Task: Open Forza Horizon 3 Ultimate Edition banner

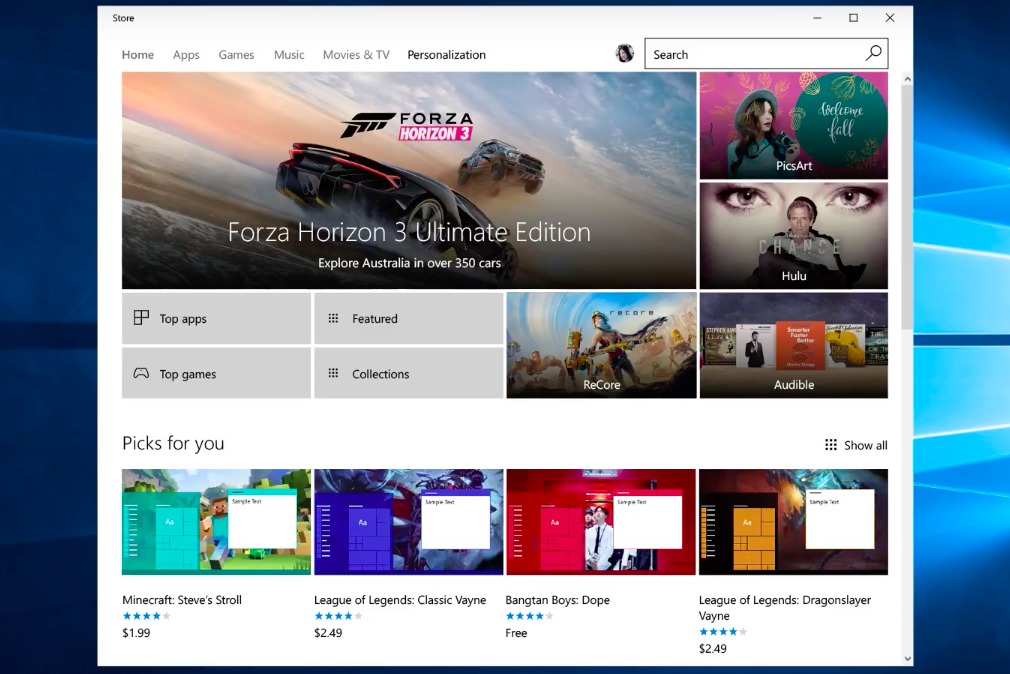Action: (409, 181)
